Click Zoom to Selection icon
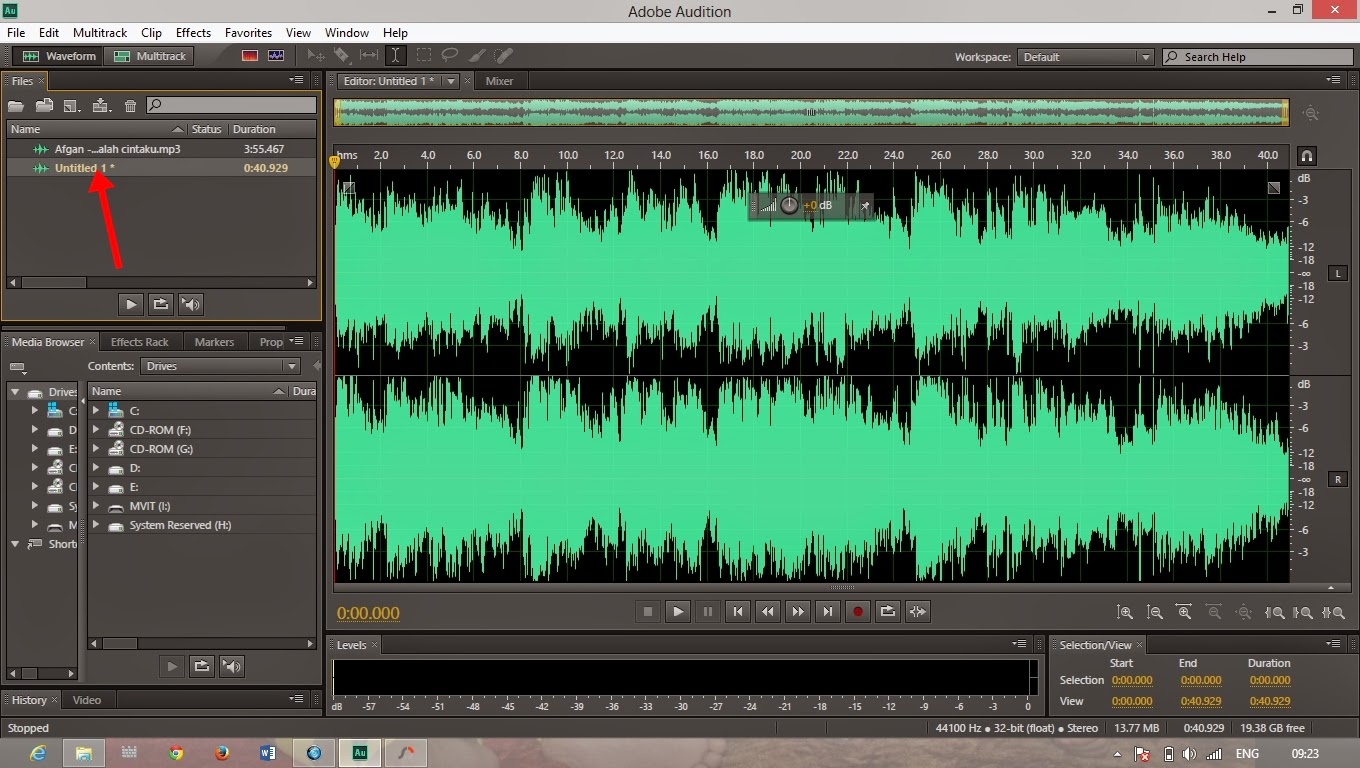Screen dimensions: 1360x768 [x=1333, y=612]
